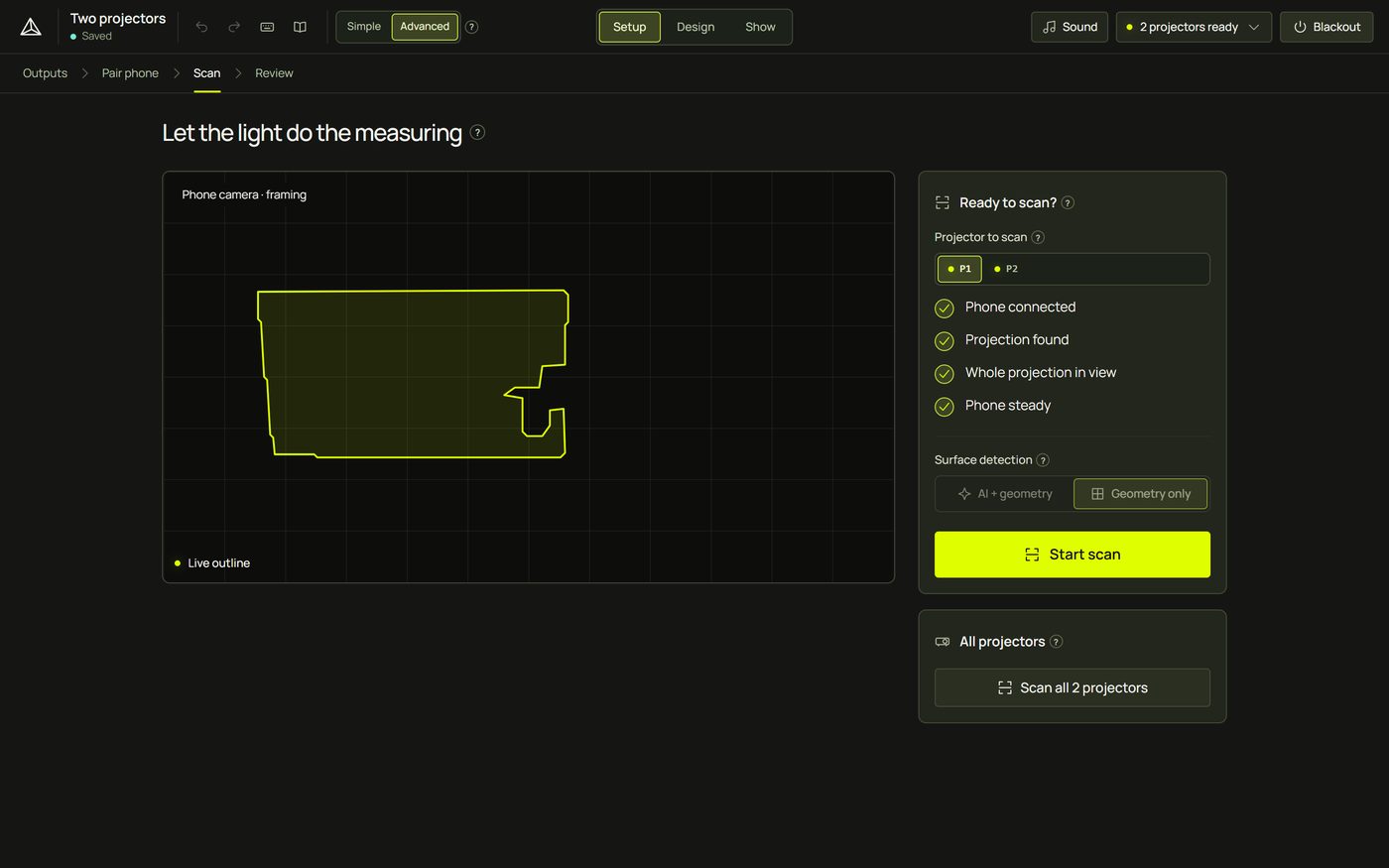1389x868 pixels.
Task: Click the Start scan button
Action: (x=1073, y=555)
